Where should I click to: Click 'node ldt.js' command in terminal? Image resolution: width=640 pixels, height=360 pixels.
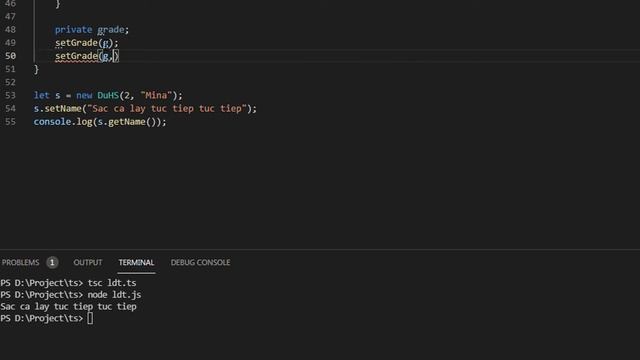(x=114, y=295)
